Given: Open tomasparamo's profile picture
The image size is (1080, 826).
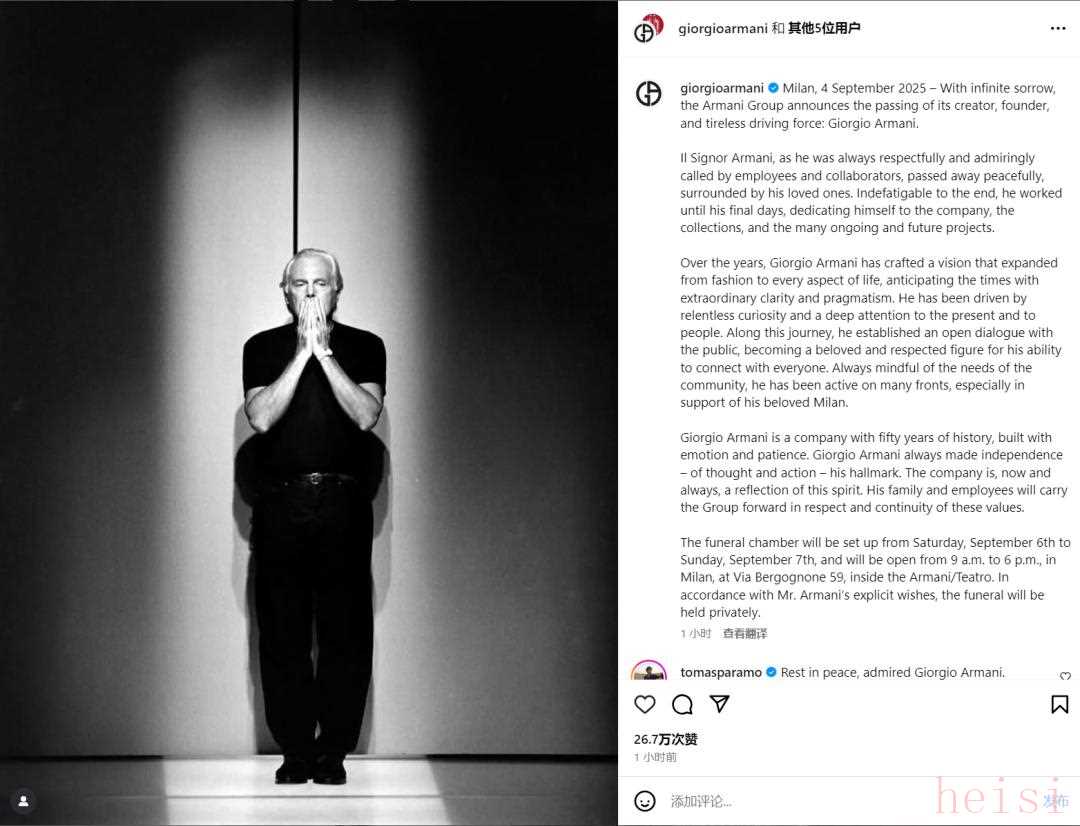Looking at the screenshot, I should point(648,670).
